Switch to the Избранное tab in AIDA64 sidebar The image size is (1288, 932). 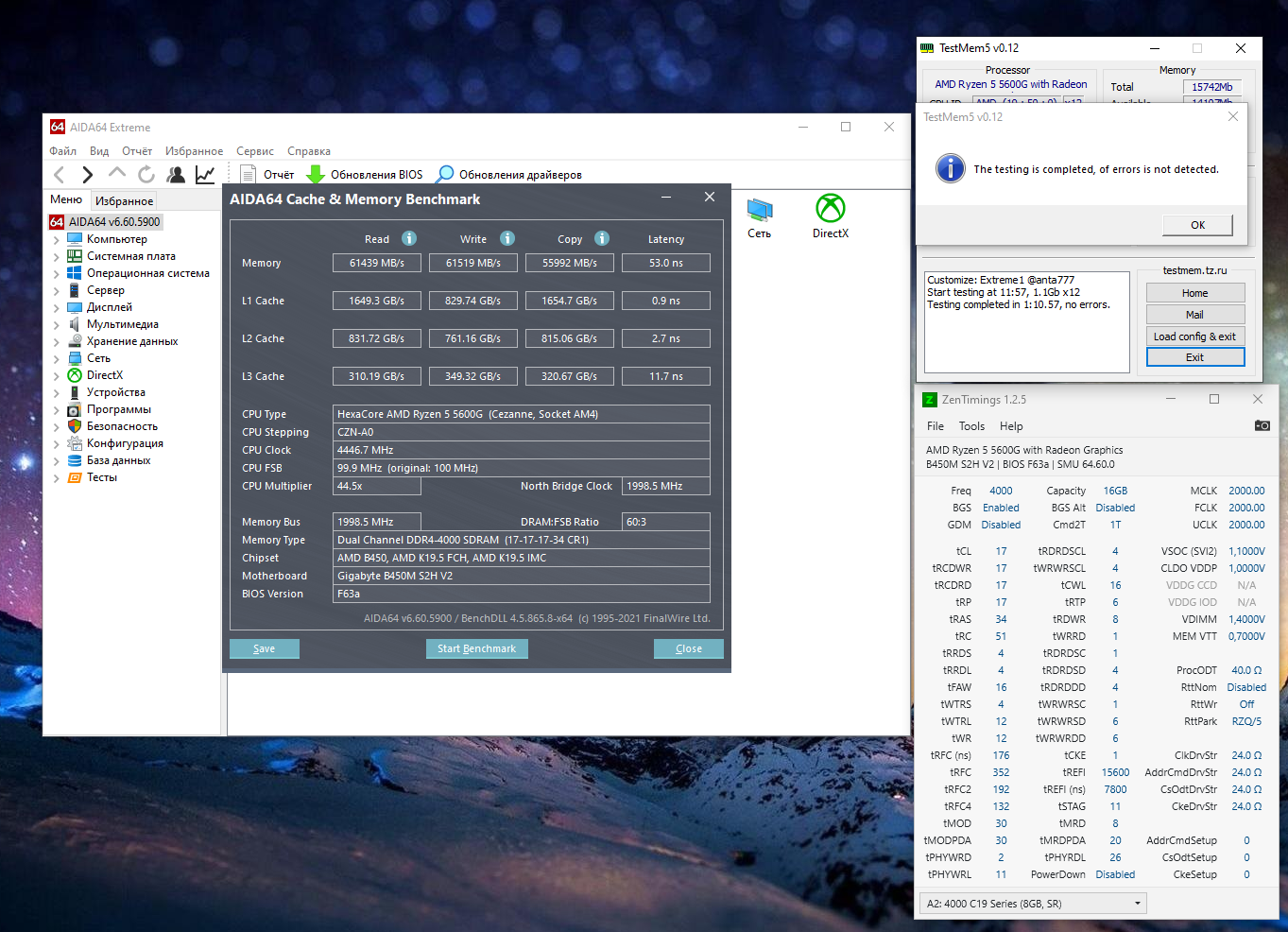pos(124,200)
